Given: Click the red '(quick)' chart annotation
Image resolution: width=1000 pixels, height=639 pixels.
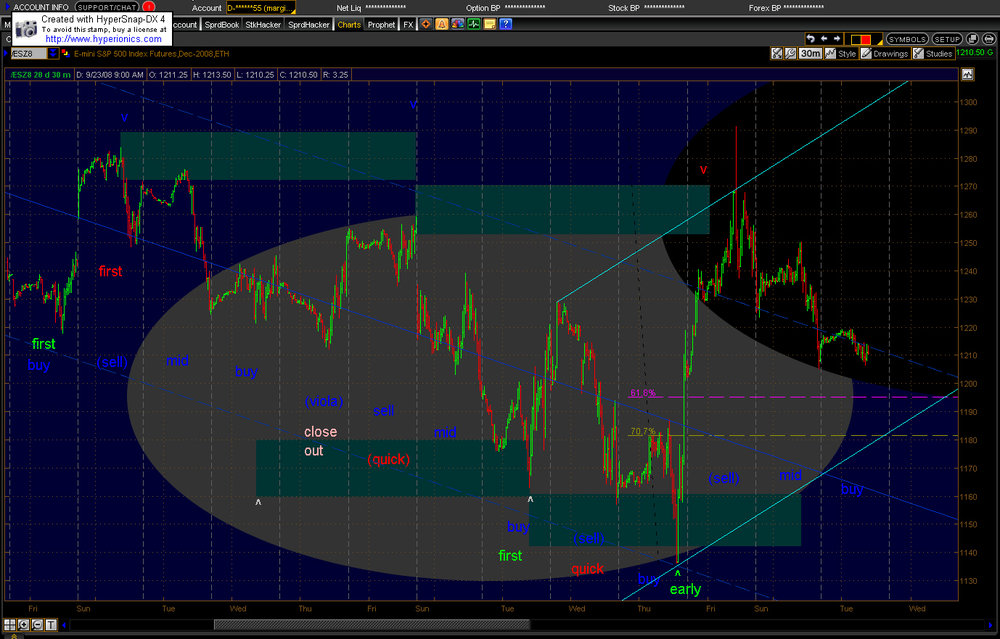Looking at the screenshot, I should [388, 459].
